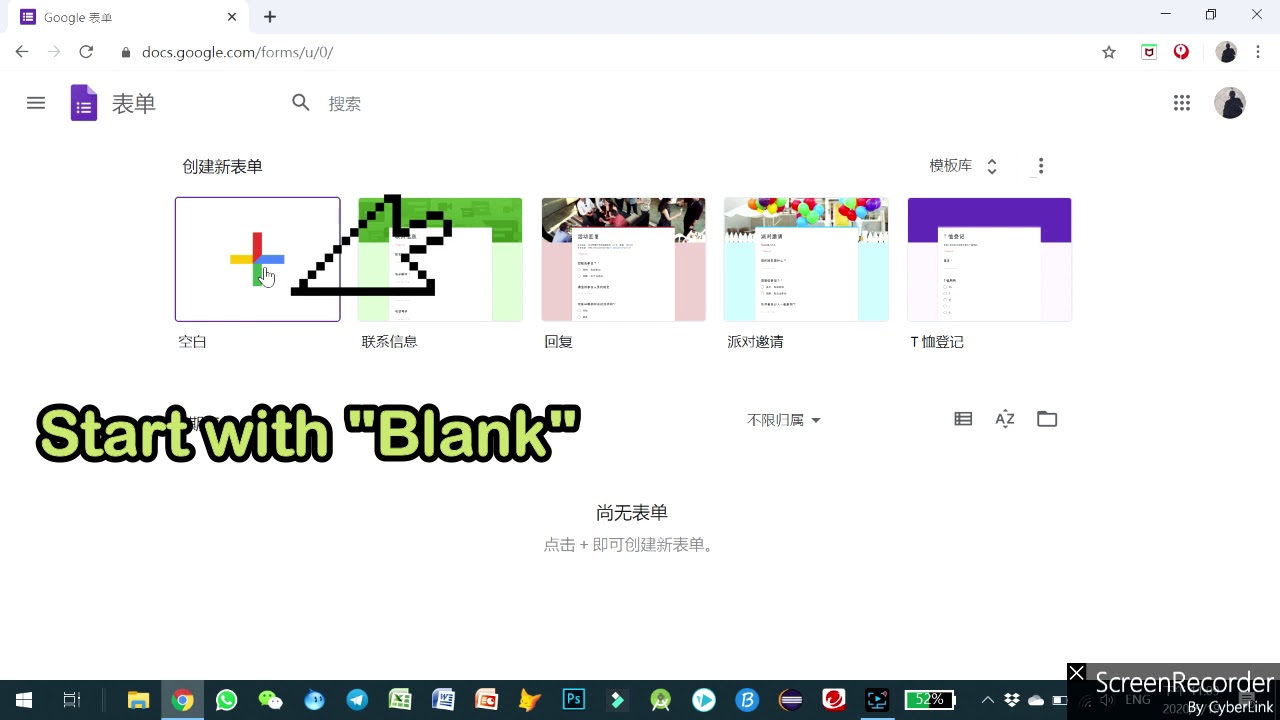Click the Dropbox tray icon

point(1012,700)
